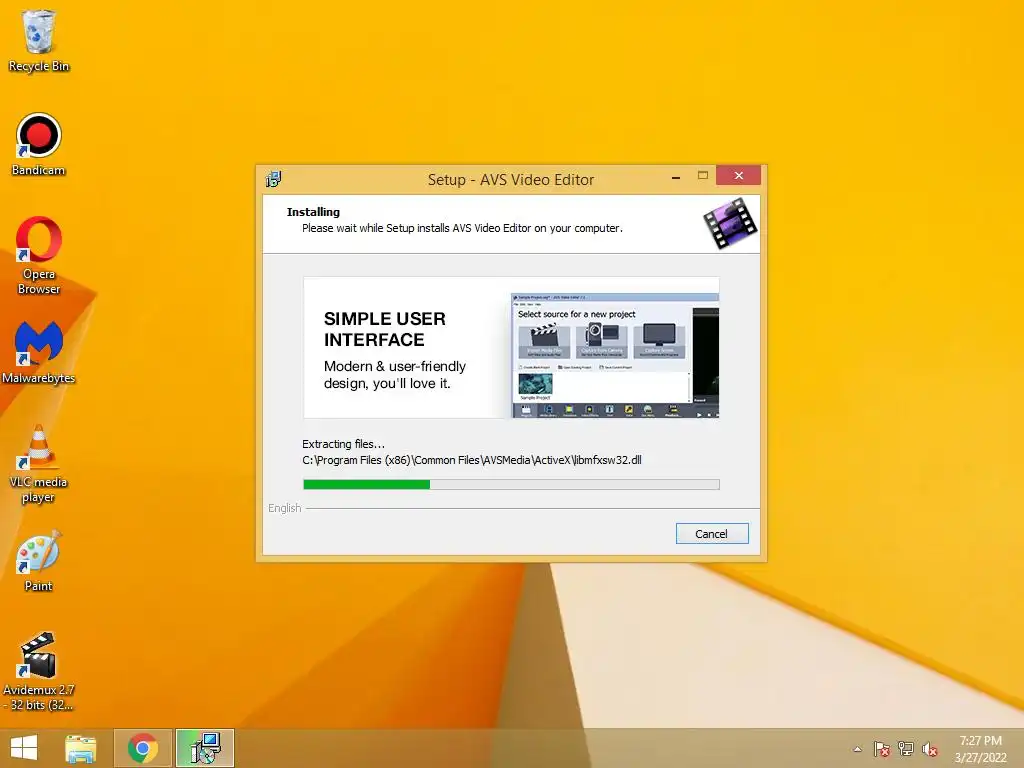Open File Explorer from the taskbar
Image resolution: width=1024 pixels, height=768 pixels.
(x=81, y=748)
